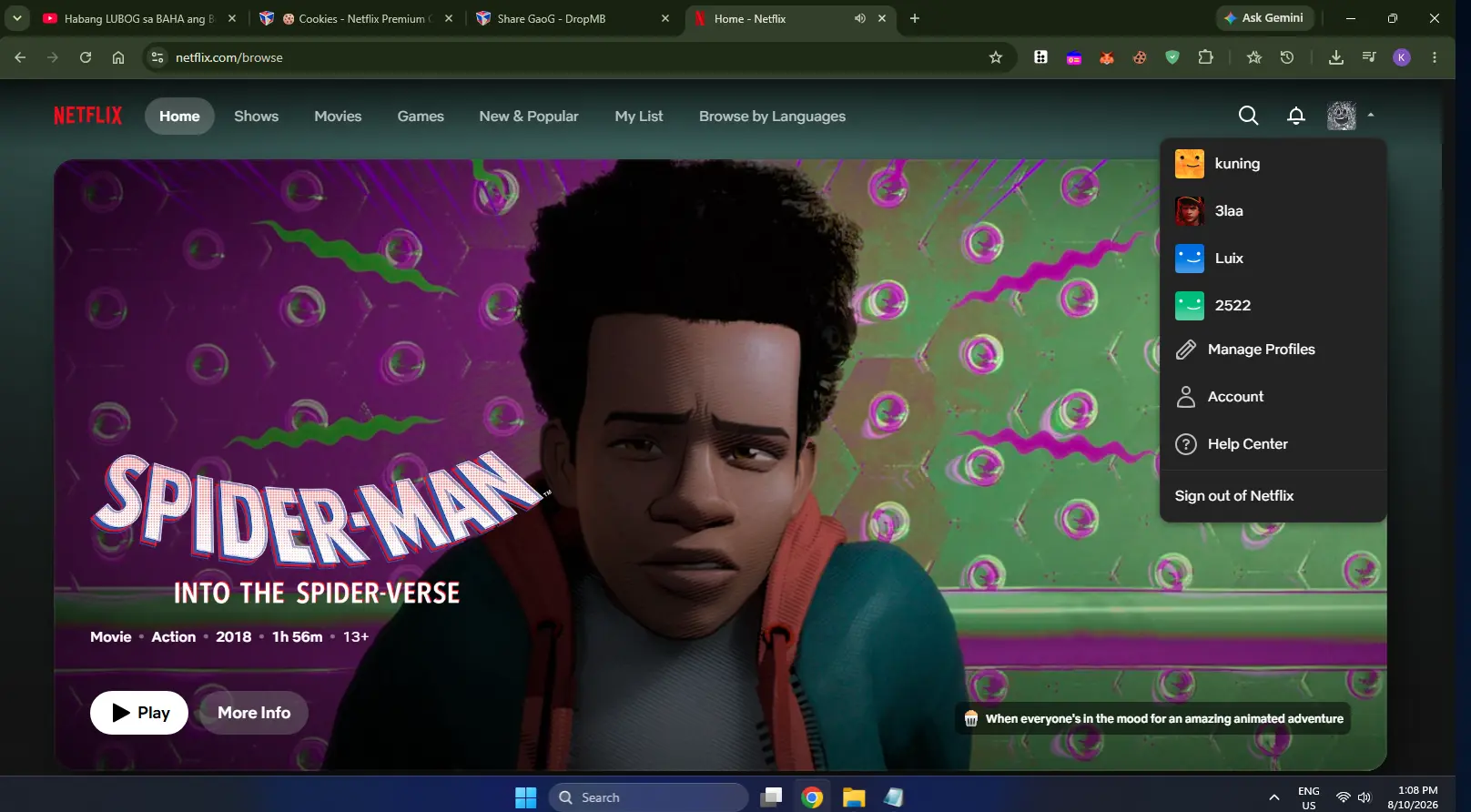The width and height of the screenshot is (1471, 812).
Task: Open browser history icon
Action: (x=1287, y=57)
